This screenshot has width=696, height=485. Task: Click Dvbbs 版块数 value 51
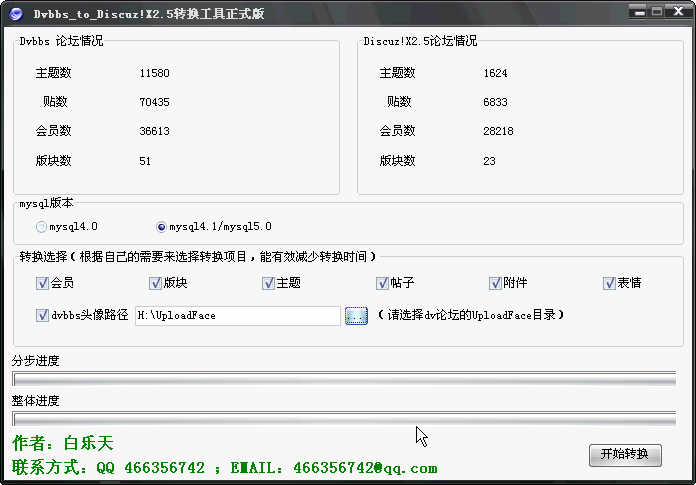point(145,161)
